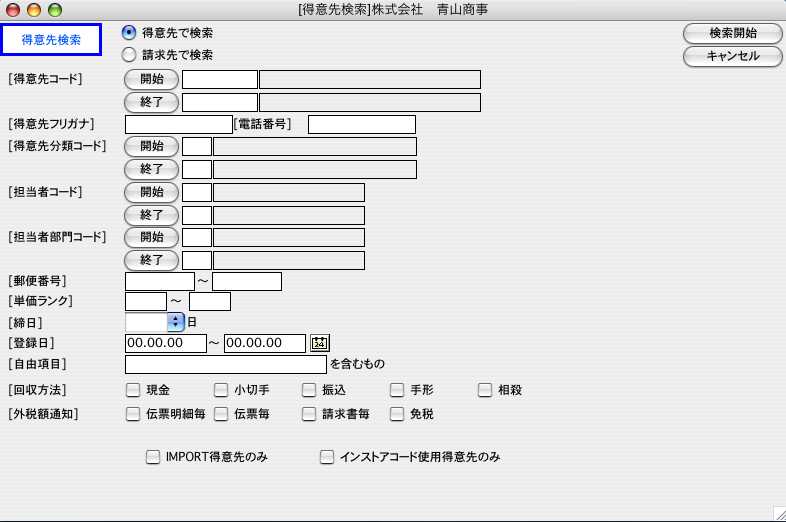Viewport: 786px width, 522px height.
Task: Open the 締日 dropdown stepper
Action: point(176,322)
